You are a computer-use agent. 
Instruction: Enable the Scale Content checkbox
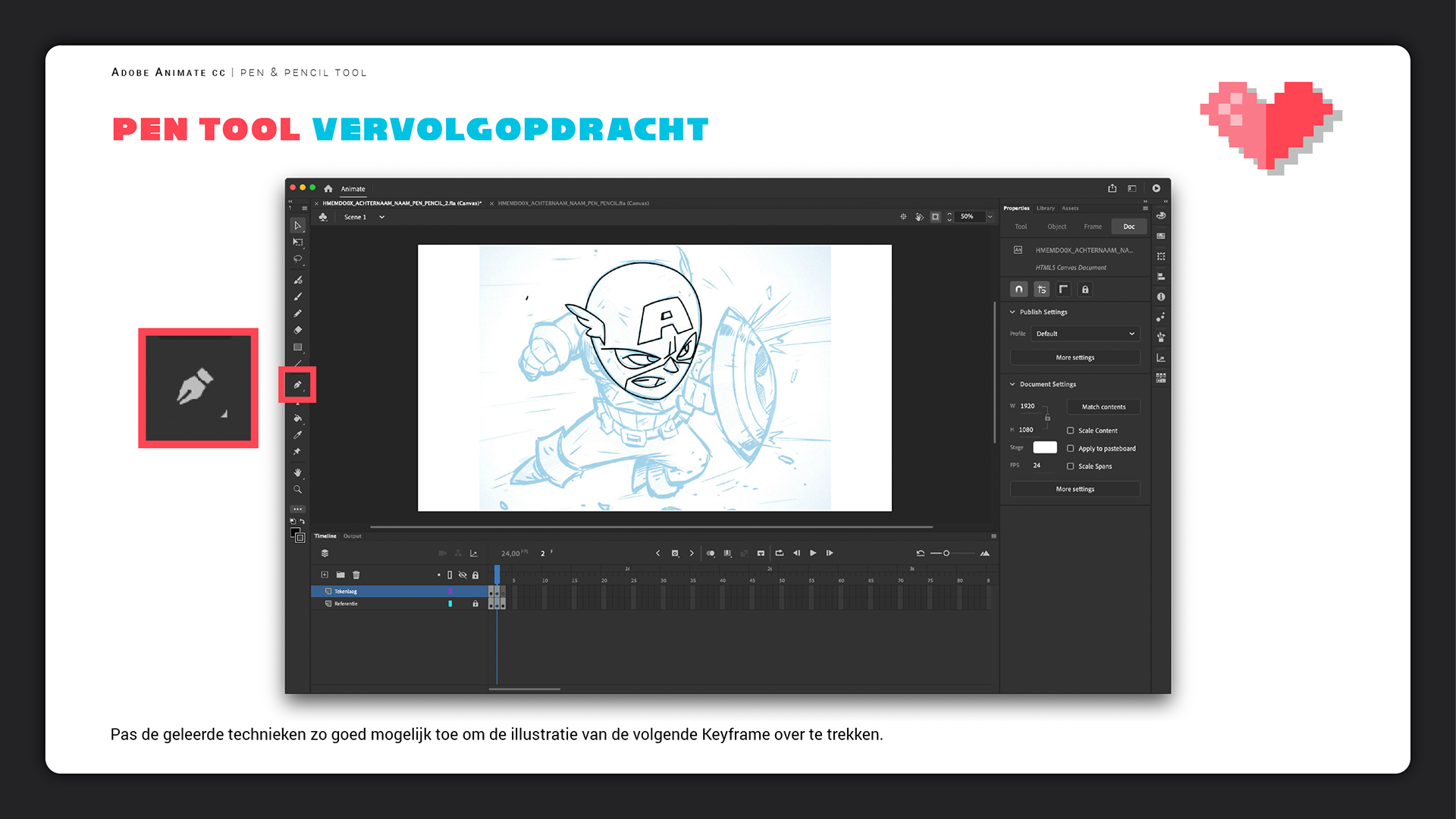click(x=1070, y=431)
